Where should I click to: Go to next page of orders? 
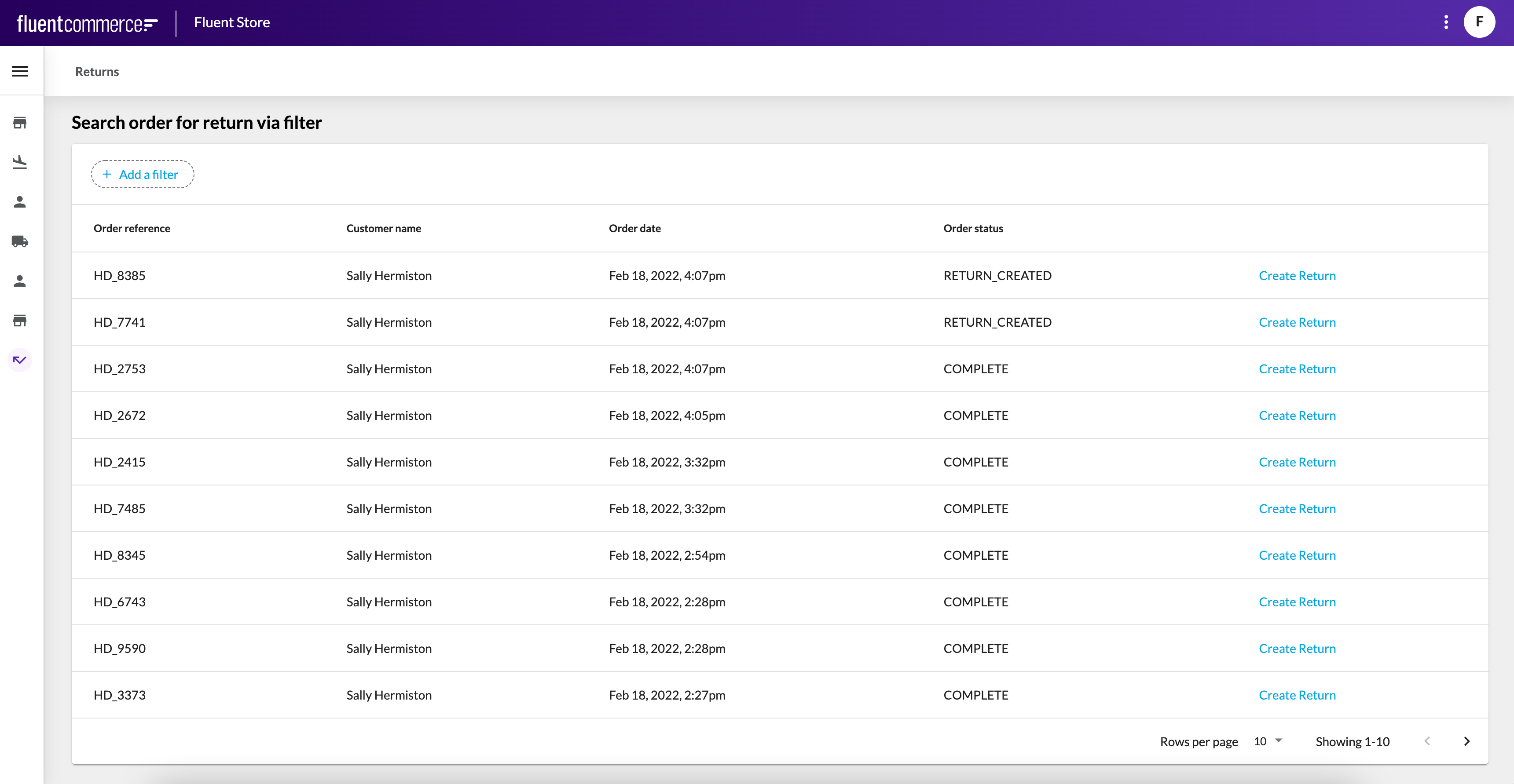[x=1466, y=741]
